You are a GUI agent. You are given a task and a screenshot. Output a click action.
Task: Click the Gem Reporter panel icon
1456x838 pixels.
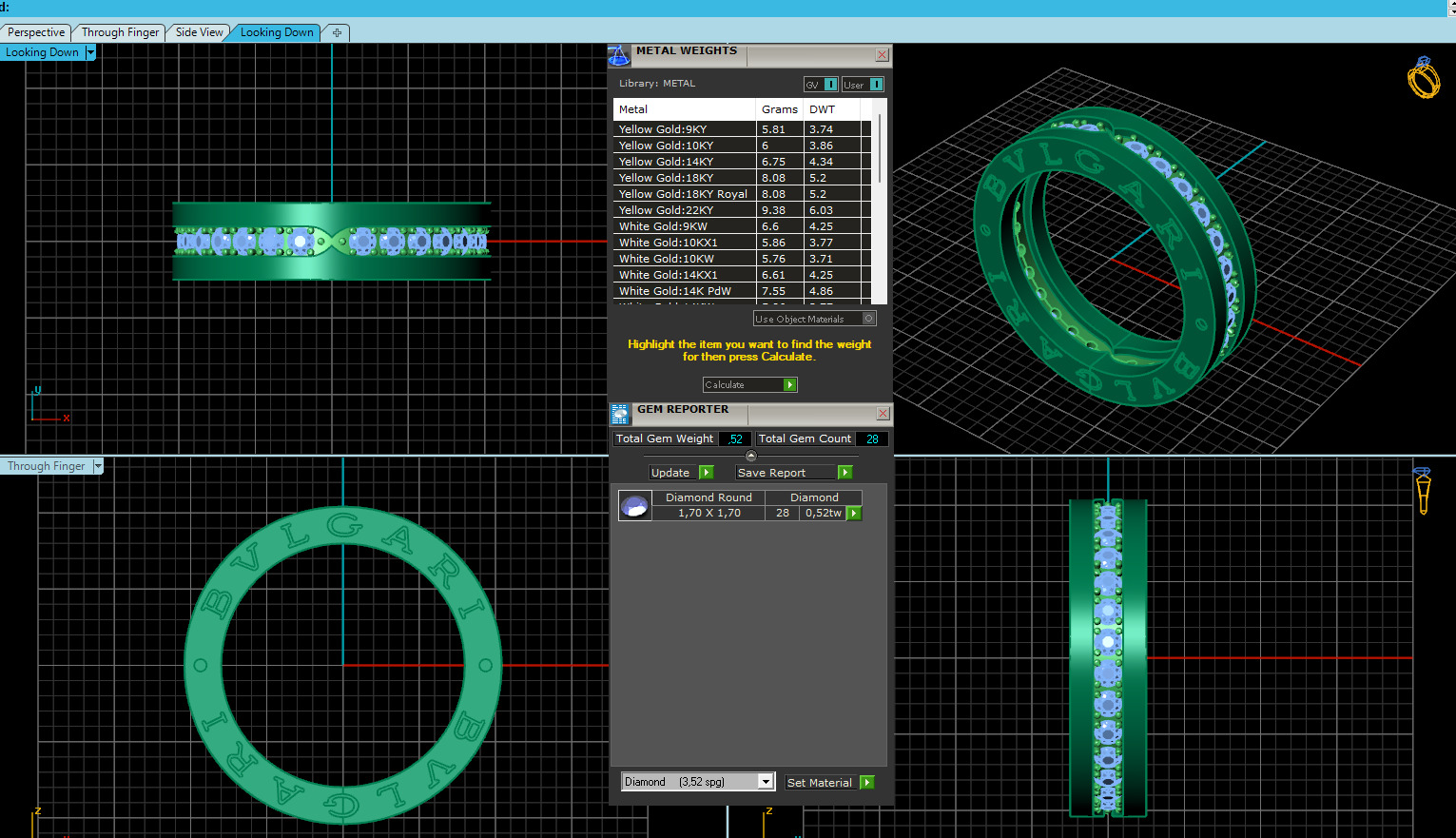(x=620, y=414)
